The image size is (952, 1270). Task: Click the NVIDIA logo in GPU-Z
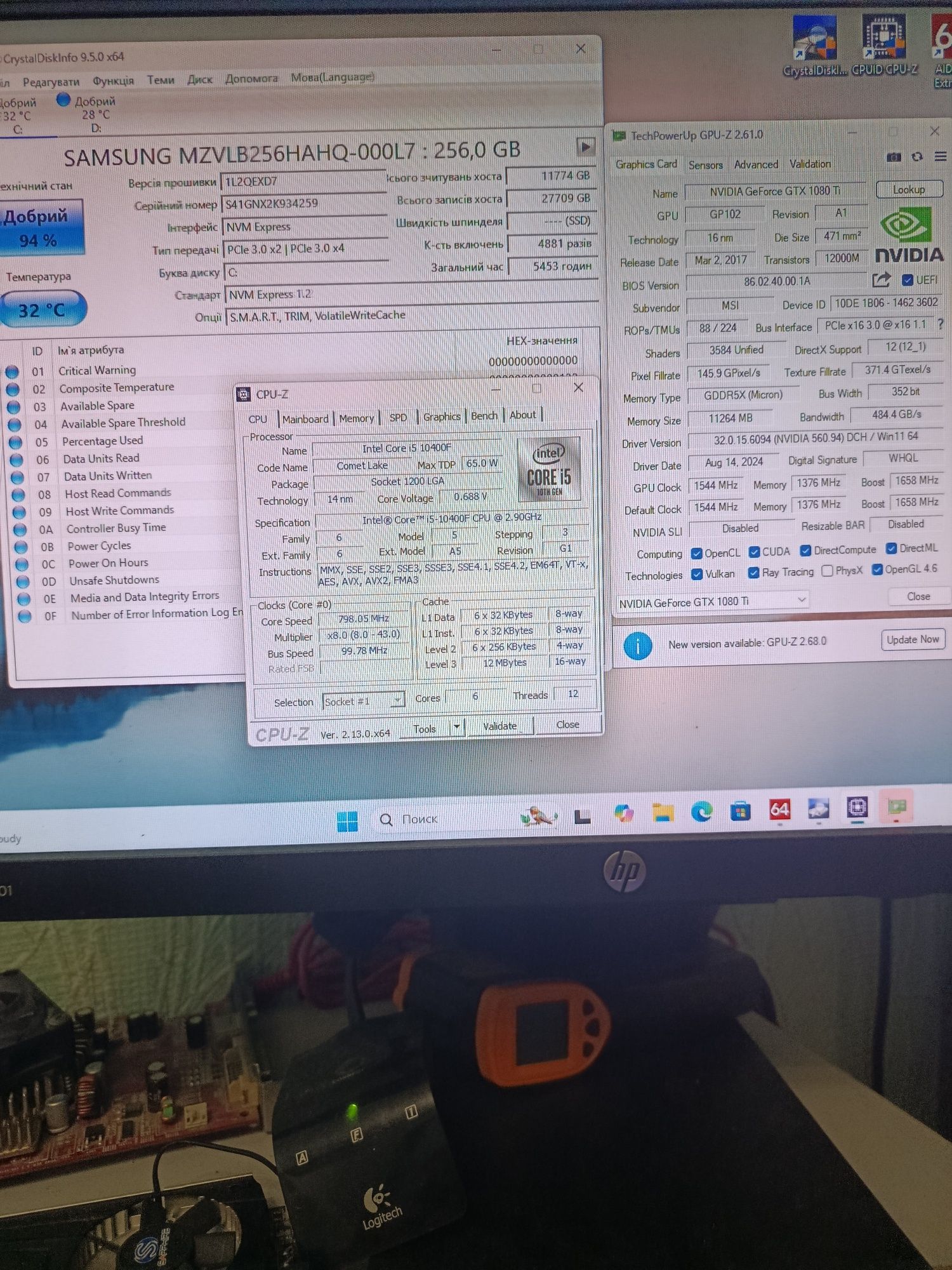tap(909, 236)
